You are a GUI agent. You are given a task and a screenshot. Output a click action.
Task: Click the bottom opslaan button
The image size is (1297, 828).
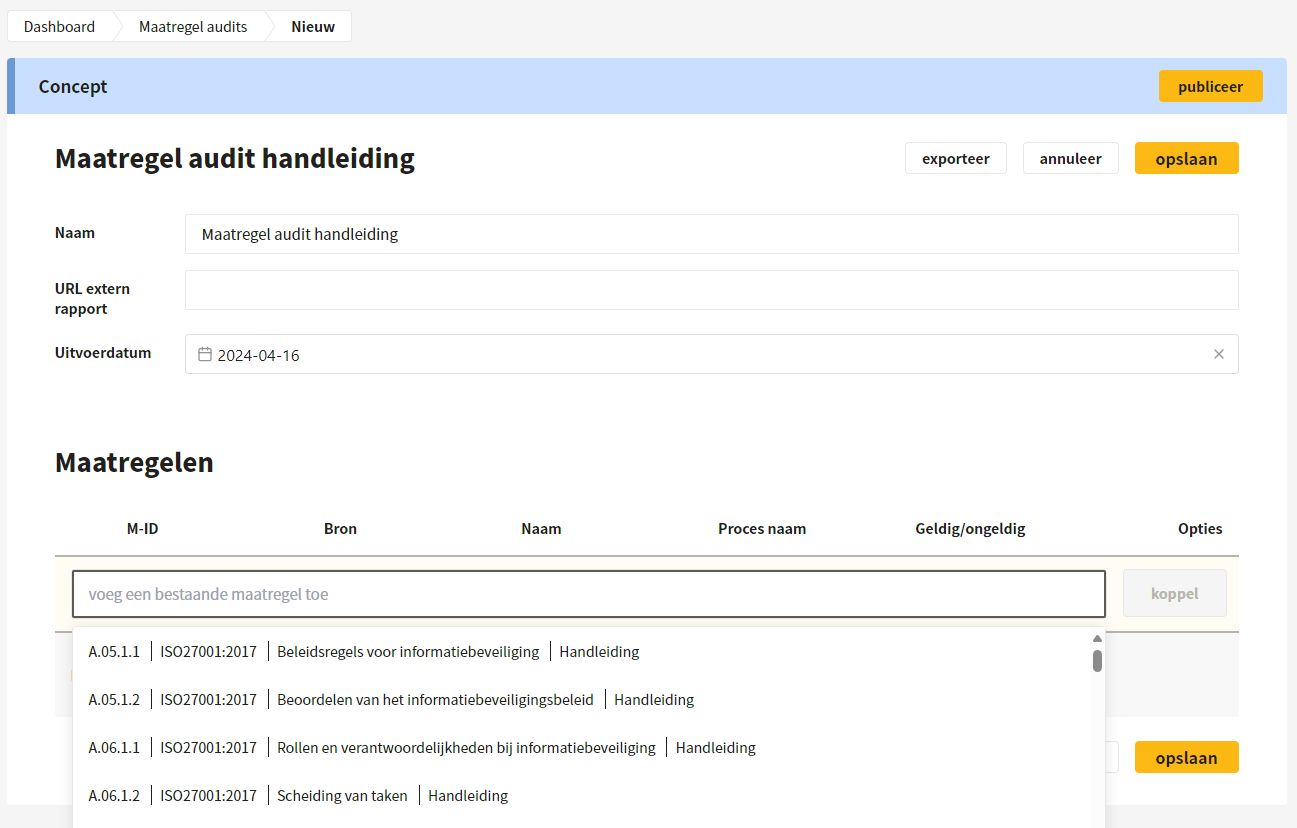(1186, 757)
